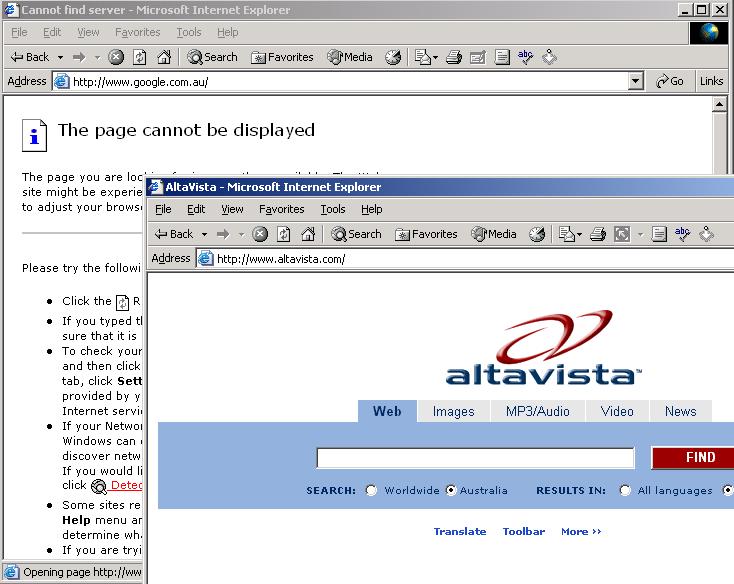Click AltaVista search text field
Image resolution: width=734 pixels, height=584 pixels.
click(x=476, y=458)
